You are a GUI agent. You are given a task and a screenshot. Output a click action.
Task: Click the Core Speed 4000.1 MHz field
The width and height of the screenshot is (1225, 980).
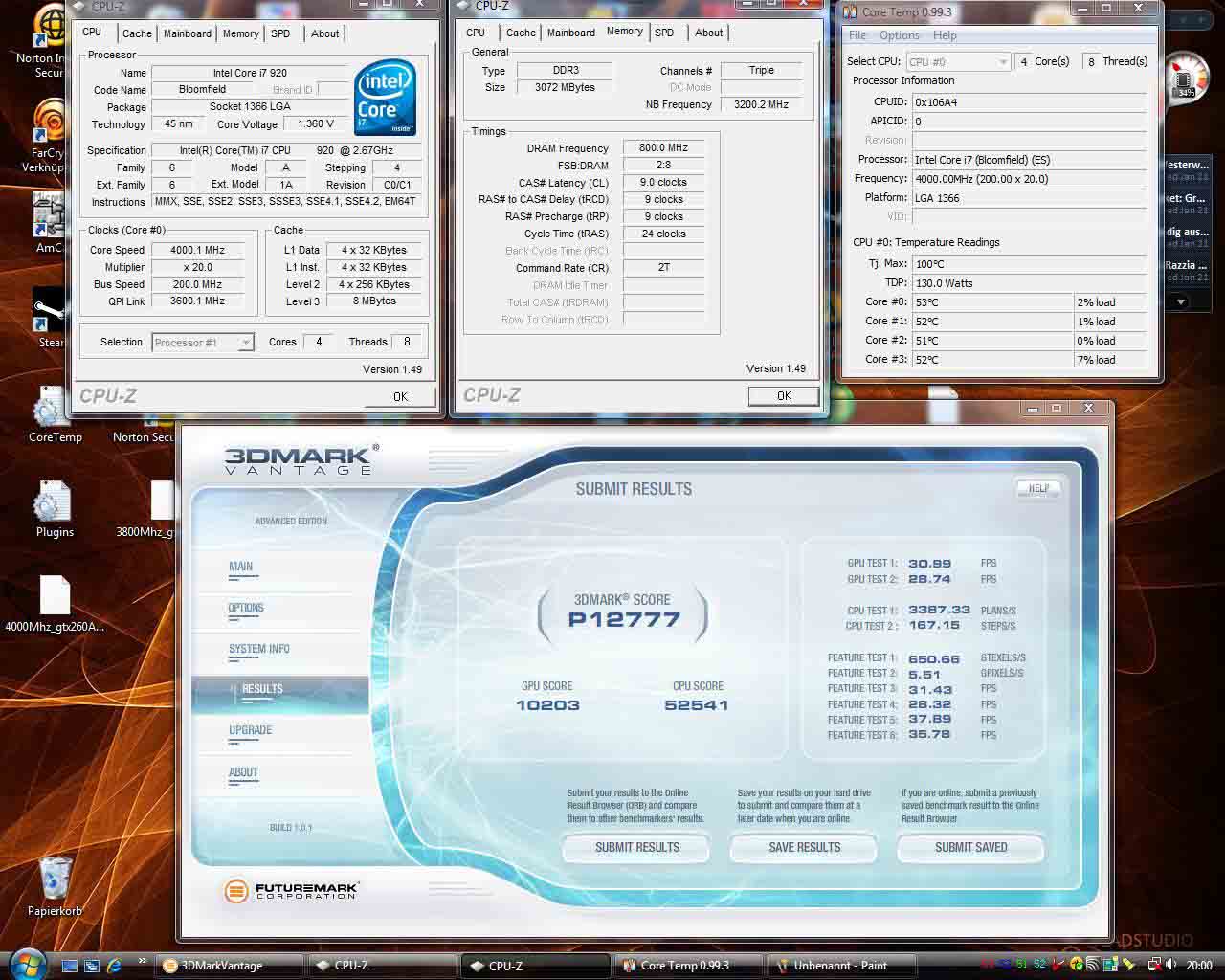pos(198,250)
